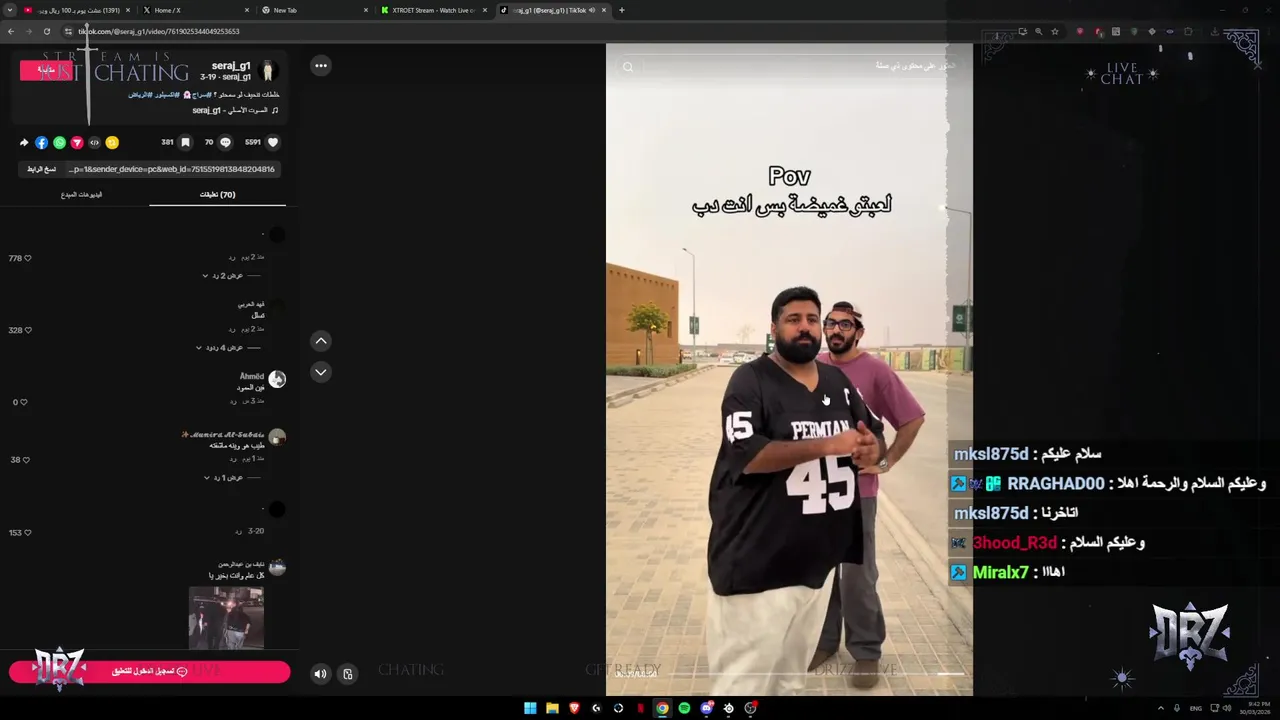
Task: Switch to the New Tab browser tab
Action: tap(314, 10)
